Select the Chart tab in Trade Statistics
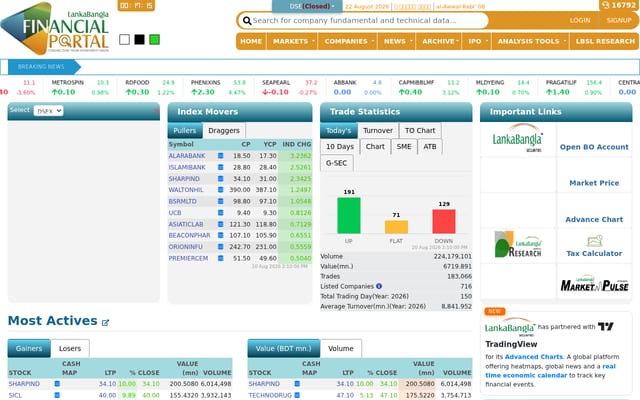 [x=375, y=147]
